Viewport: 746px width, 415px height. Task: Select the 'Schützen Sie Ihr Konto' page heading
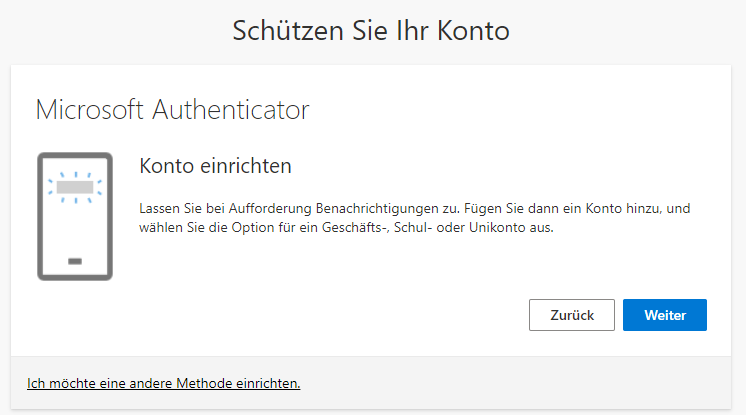coord(371,31)
